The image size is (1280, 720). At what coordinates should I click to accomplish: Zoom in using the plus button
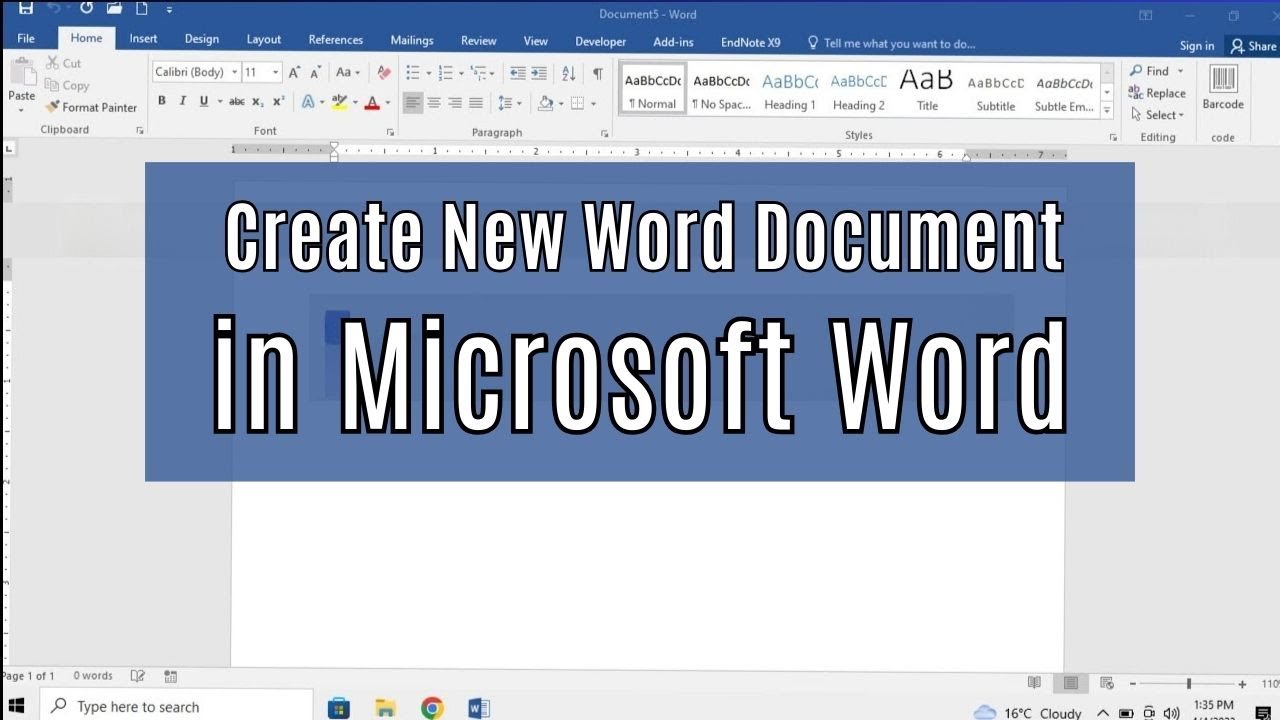point(1242,684)
